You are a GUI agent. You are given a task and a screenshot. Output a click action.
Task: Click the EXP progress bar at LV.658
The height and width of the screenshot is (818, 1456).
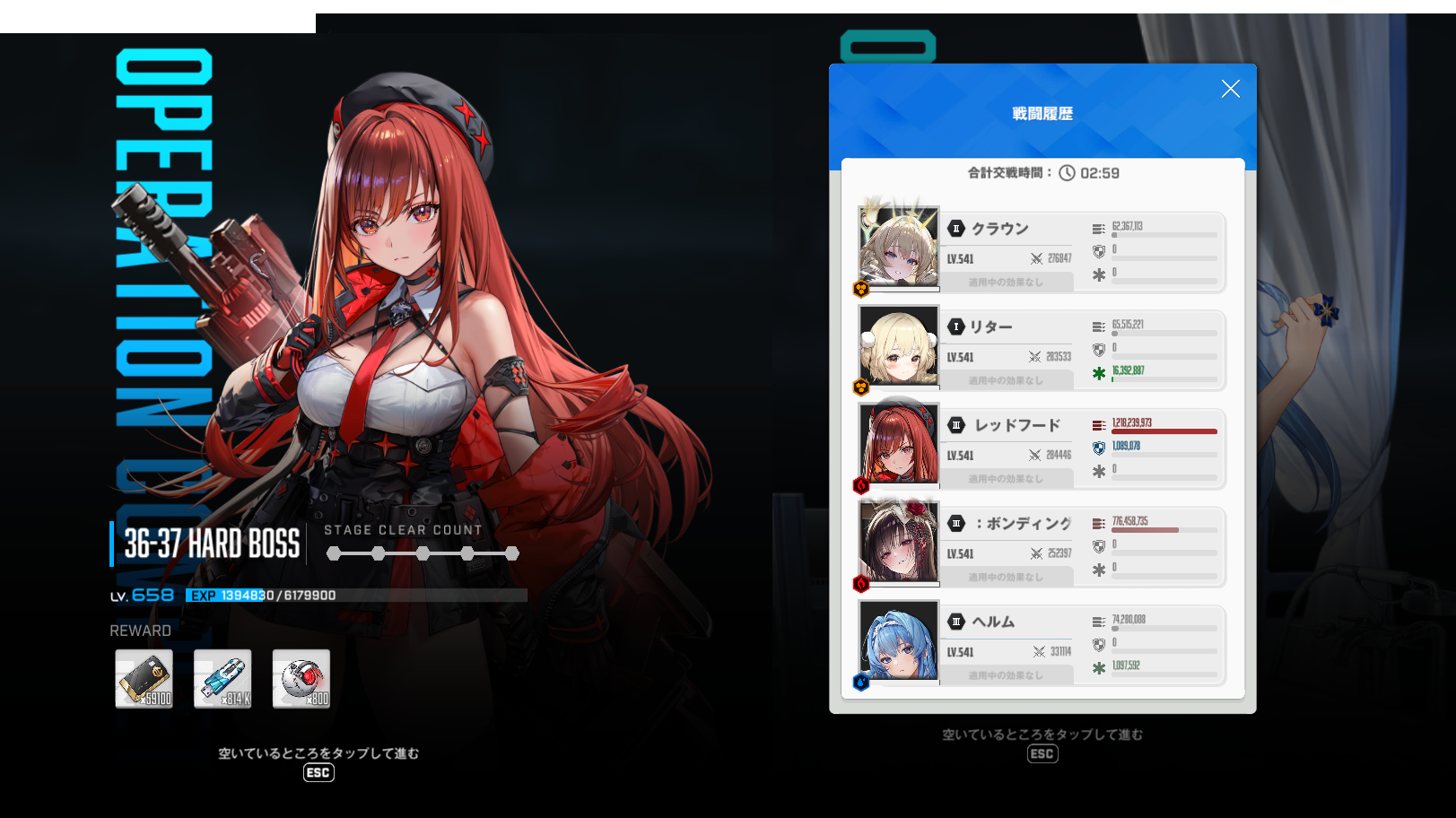[356, 596]
